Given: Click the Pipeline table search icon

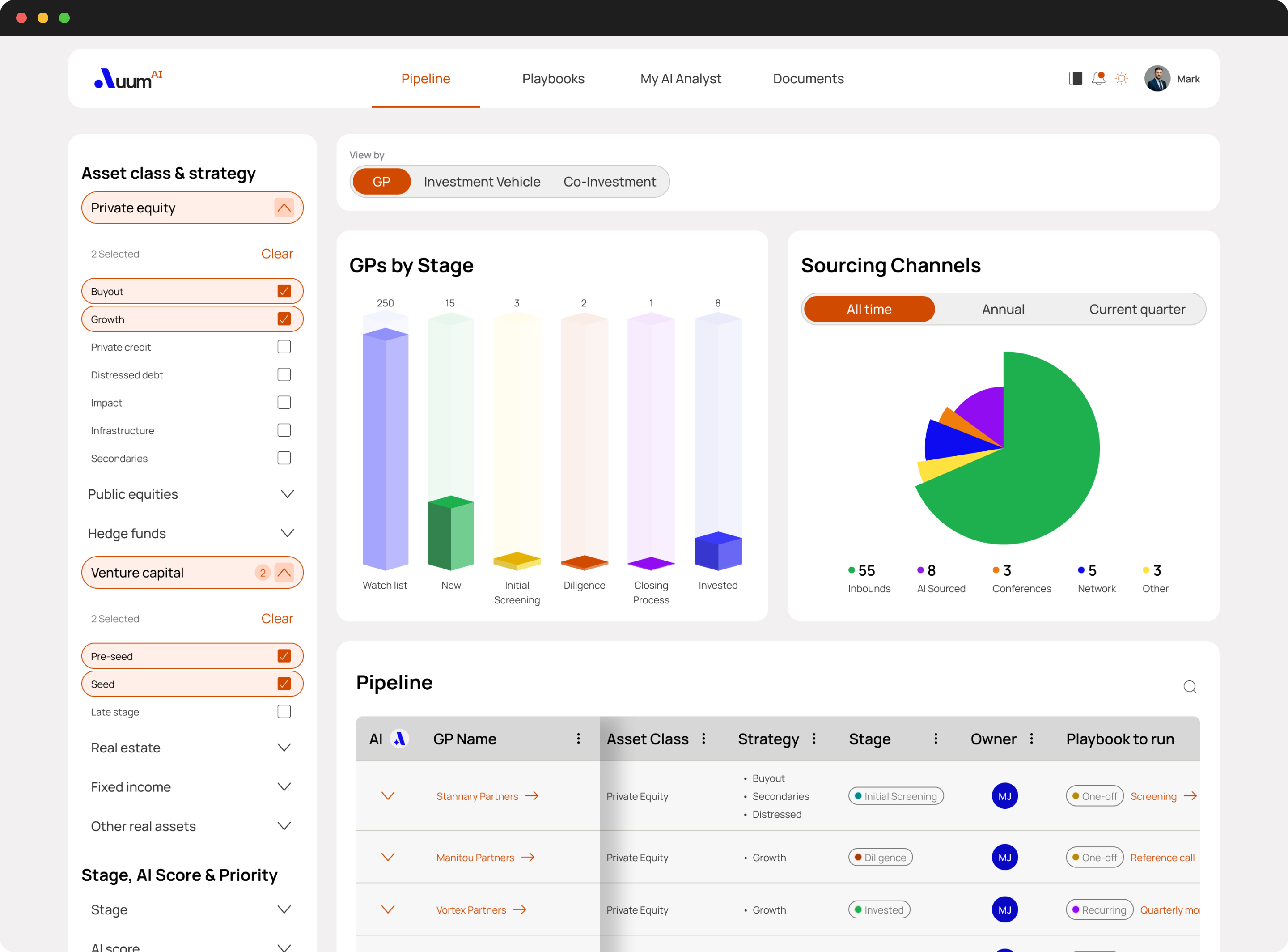Looking at the screenshot, I should coord(1190,687).
